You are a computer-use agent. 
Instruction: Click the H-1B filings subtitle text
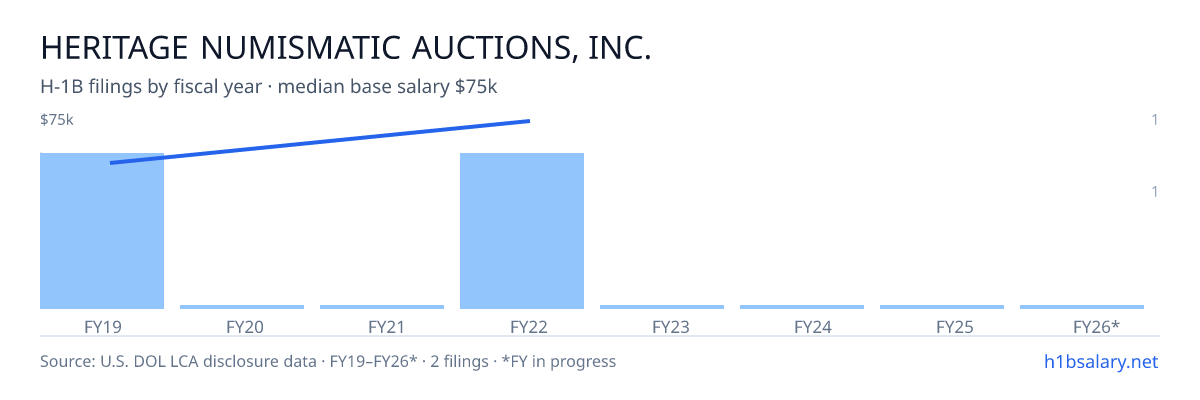(269, 87)
